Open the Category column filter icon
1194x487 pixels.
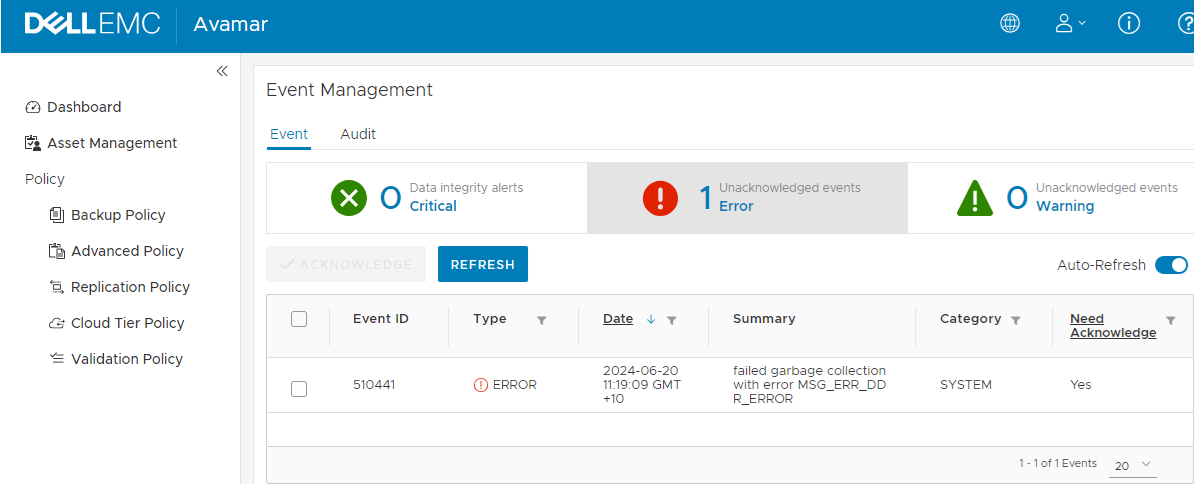pyautogui.click(x=1016, y=320)
